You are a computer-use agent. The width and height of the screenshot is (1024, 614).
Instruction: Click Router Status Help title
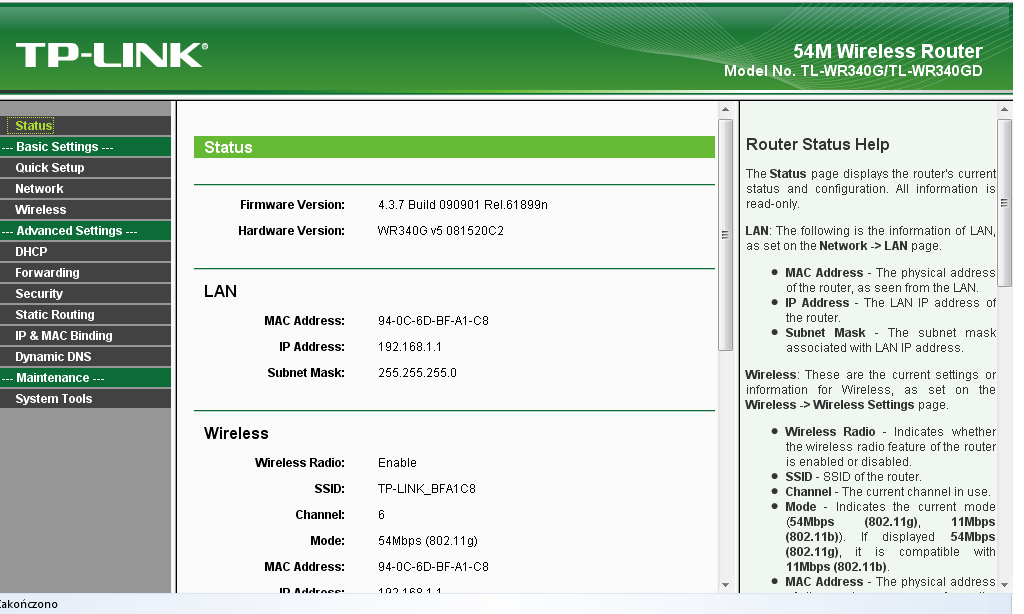pyautogui.click(x=818, y=144)
